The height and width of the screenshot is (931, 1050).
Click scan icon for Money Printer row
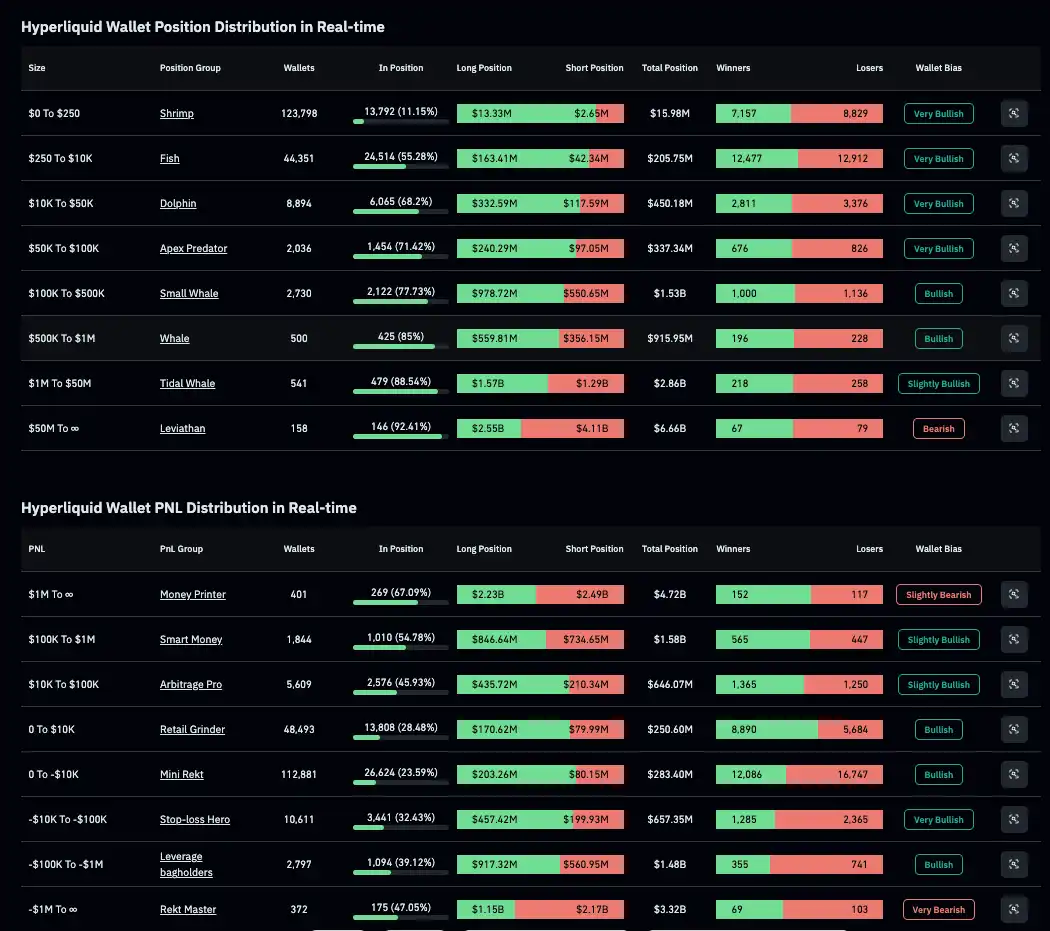point(1014,595)
